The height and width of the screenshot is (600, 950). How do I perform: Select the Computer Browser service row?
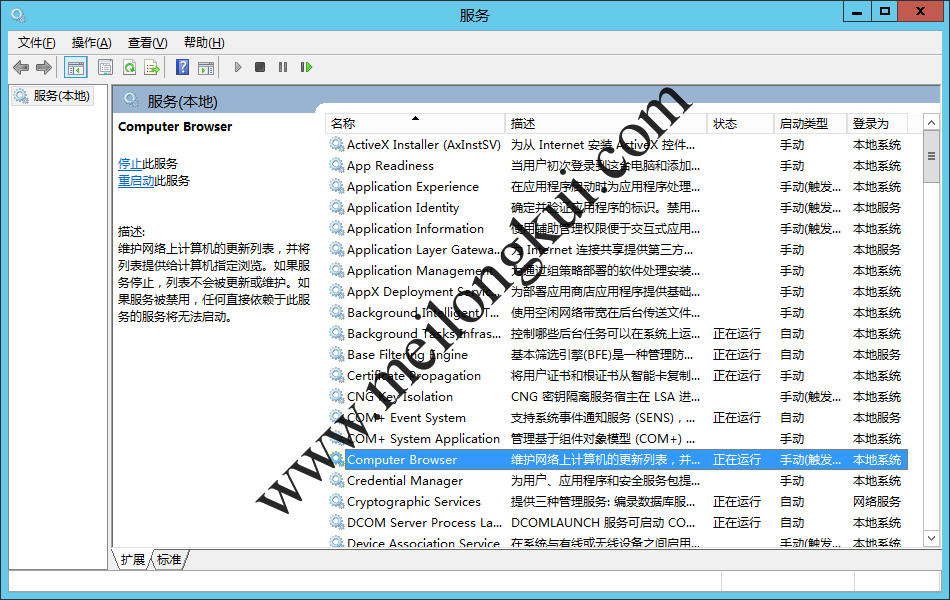[x=617, y=459]
